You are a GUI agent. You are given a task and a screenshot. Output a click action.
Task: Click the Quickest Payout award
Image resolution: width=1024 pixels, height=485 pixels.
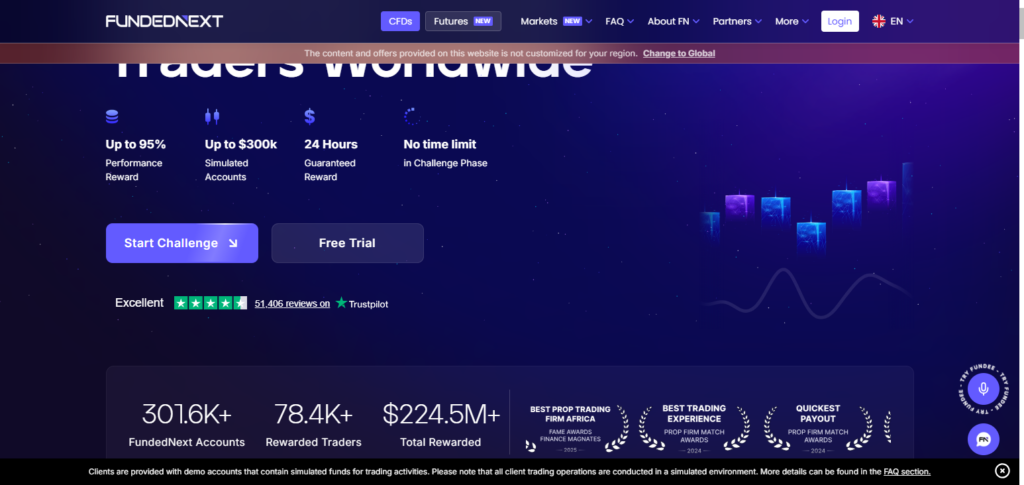[818, 429]
